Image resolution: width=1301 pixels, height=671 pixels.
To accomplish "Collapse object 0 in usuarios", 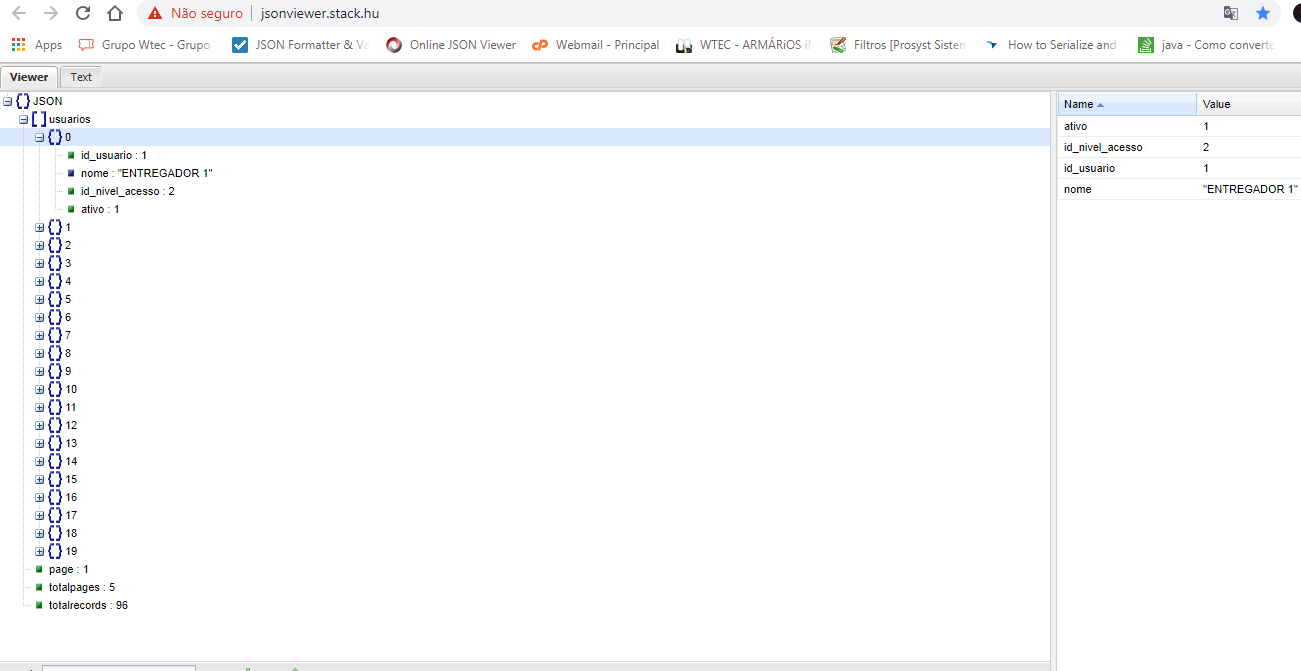I will [40, 137].
